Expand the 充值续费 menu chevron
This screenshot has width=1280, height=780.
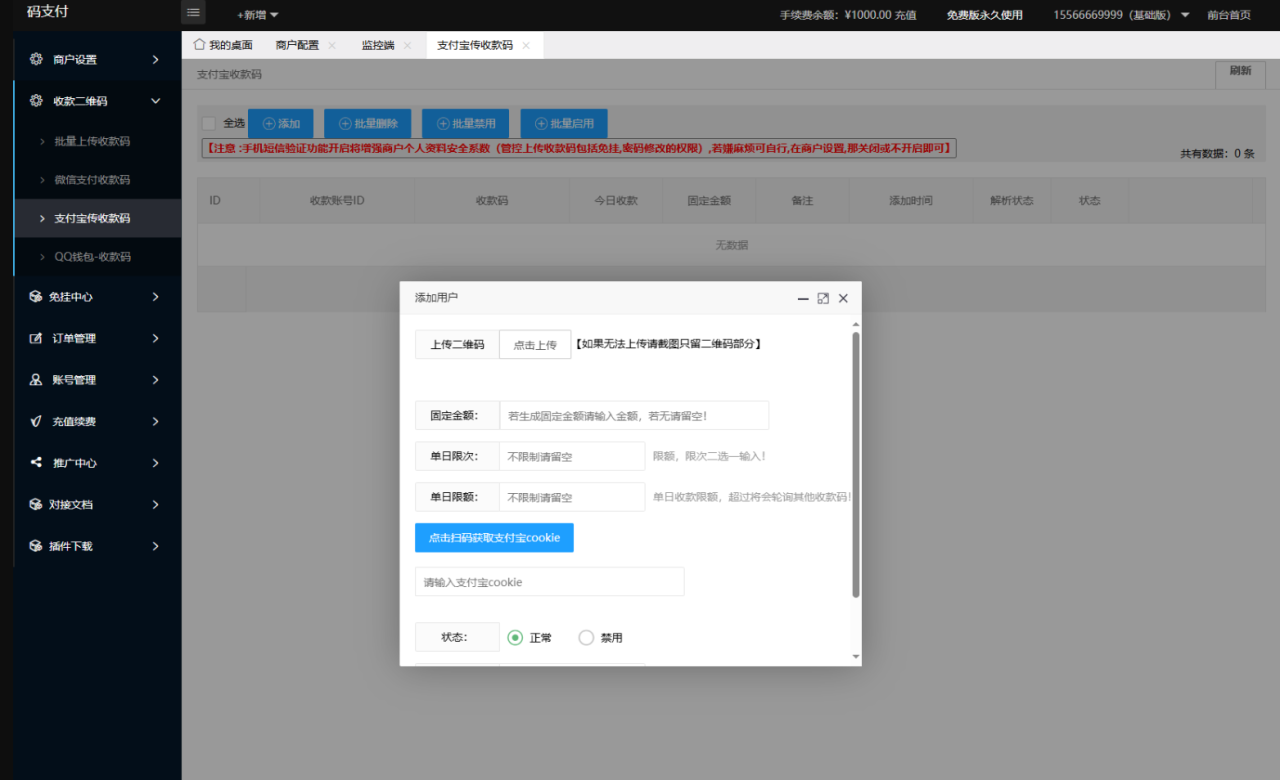click(x=155, y=421)
